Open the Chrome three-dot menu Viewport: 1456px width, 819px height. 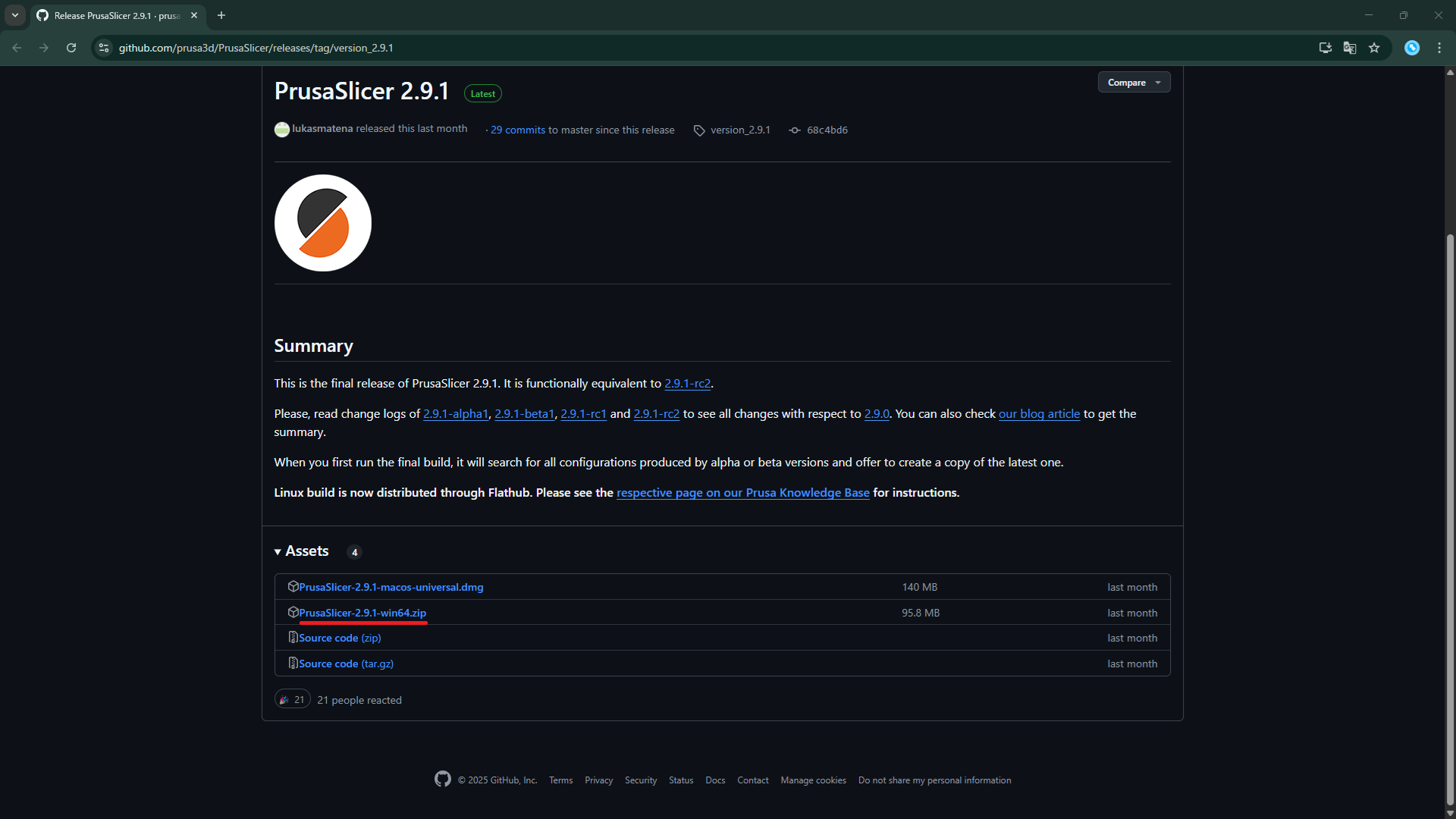[x=1439, y=48]
